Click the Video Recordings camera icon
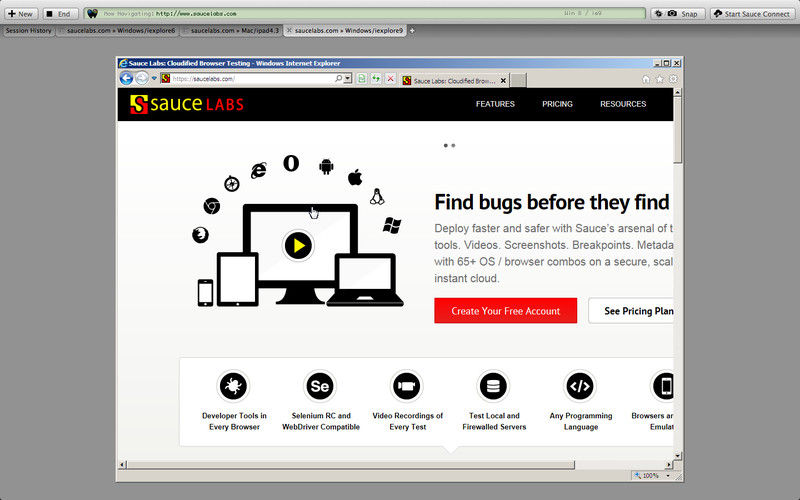This screenshot has height=500, width=800. (x=407, y=386)
